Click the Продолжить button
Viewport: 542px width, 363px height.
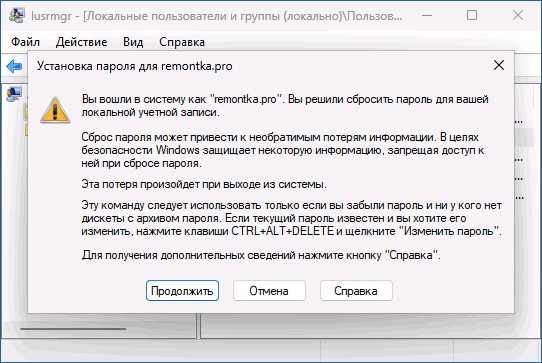coord(182,291)
